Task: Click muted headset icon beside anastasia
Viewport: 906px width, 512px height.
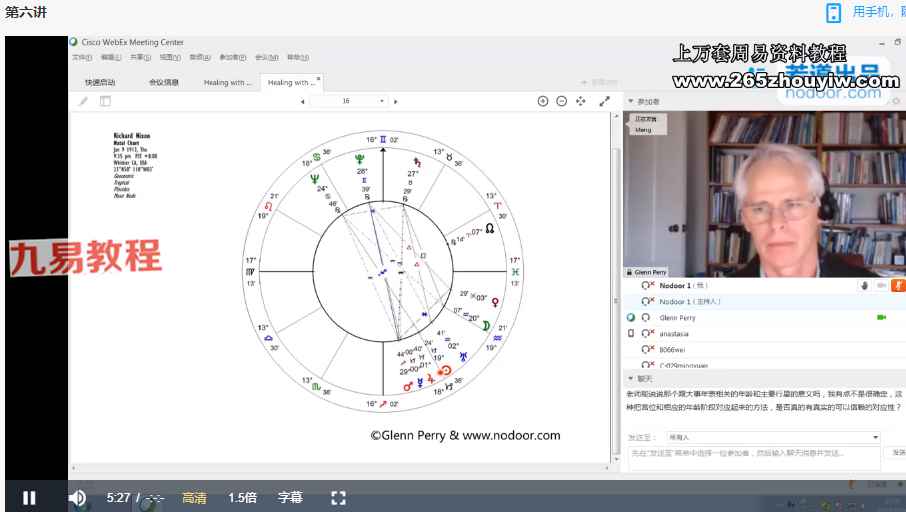Action: tap(648, 333)
